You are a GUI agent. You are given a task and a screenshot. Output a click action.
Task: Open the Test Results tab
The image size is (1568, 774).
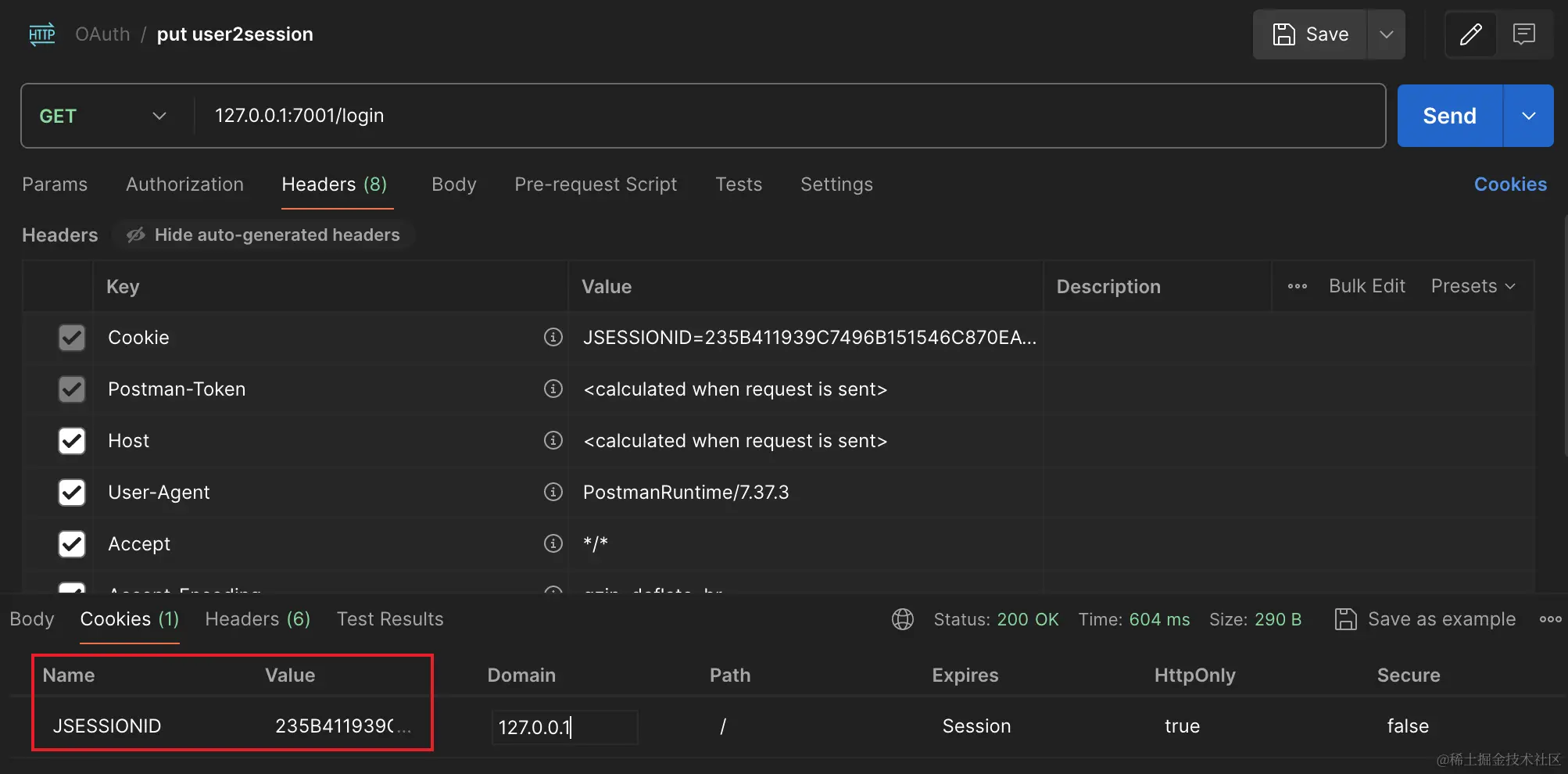pos(390,619)
